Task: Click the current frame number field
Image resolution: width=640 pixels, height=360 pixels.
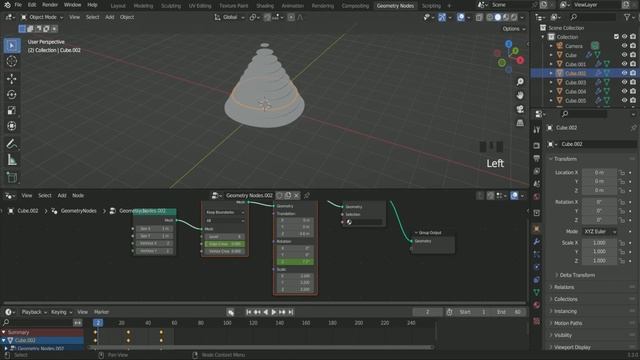Action: pyautogui.click(x=427, y=312)
